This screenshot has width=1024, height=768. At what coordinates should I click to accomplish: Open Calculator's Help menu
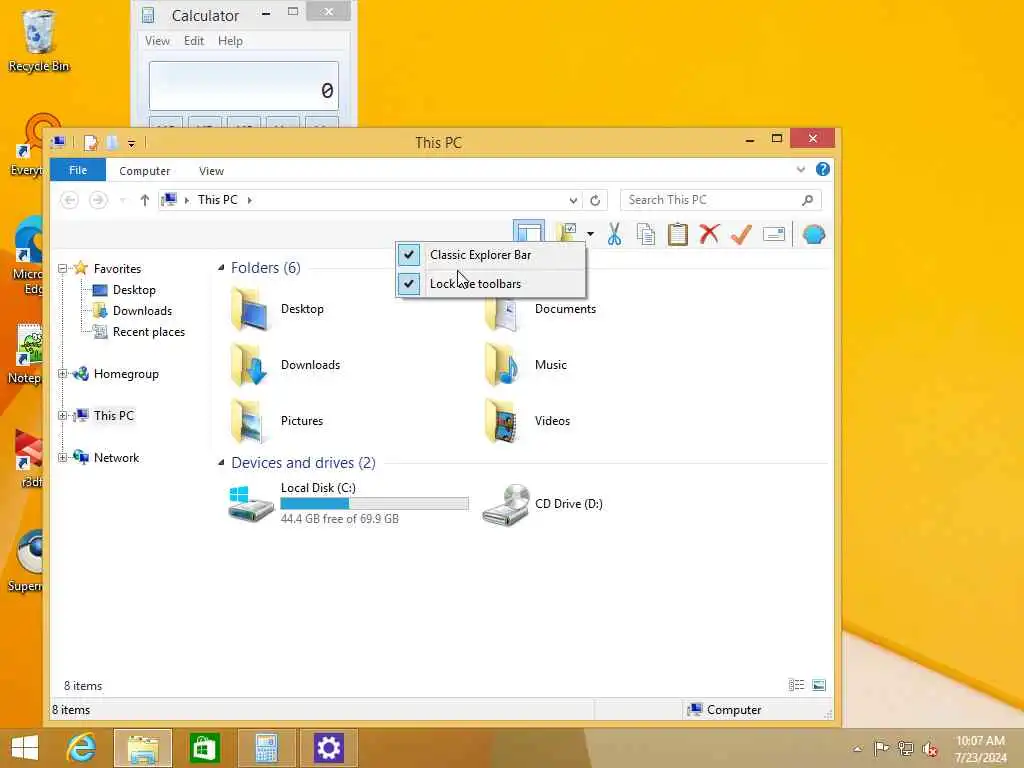point(230,40)
